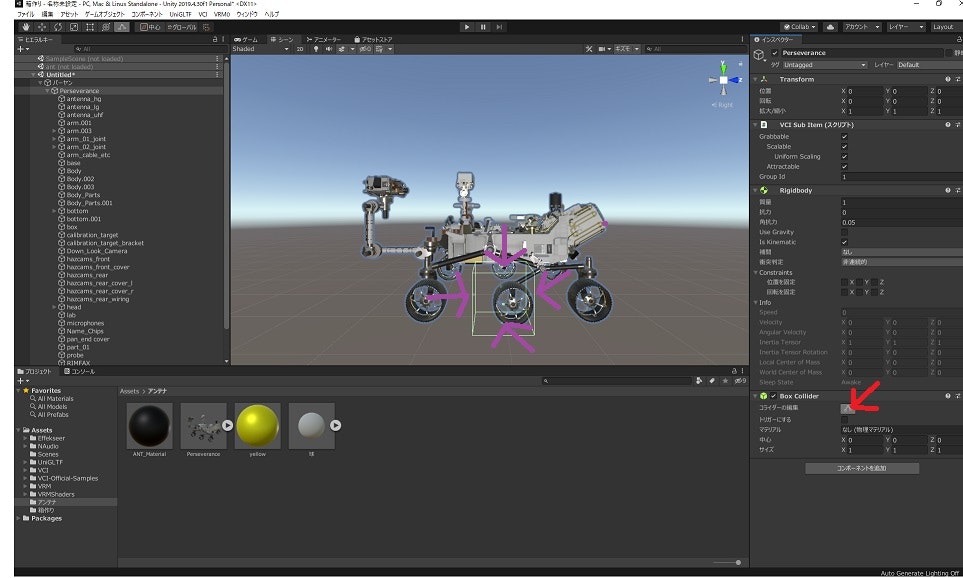Image resolution: width=963 pixels, height=578 pixels.
Task: Open Untagged tag dropdown
Action: 824,64
